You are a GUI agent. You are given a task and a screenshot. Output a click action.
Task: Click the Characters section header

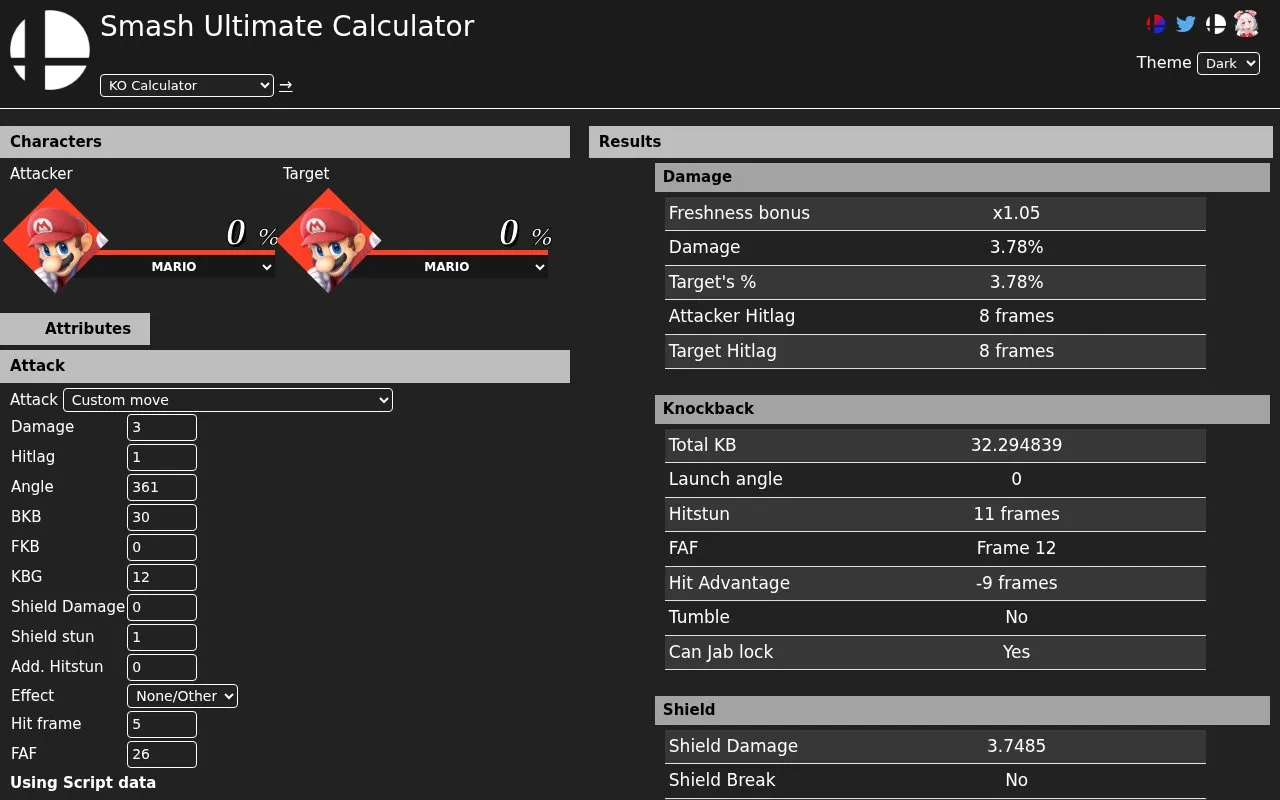click(285, 142)
